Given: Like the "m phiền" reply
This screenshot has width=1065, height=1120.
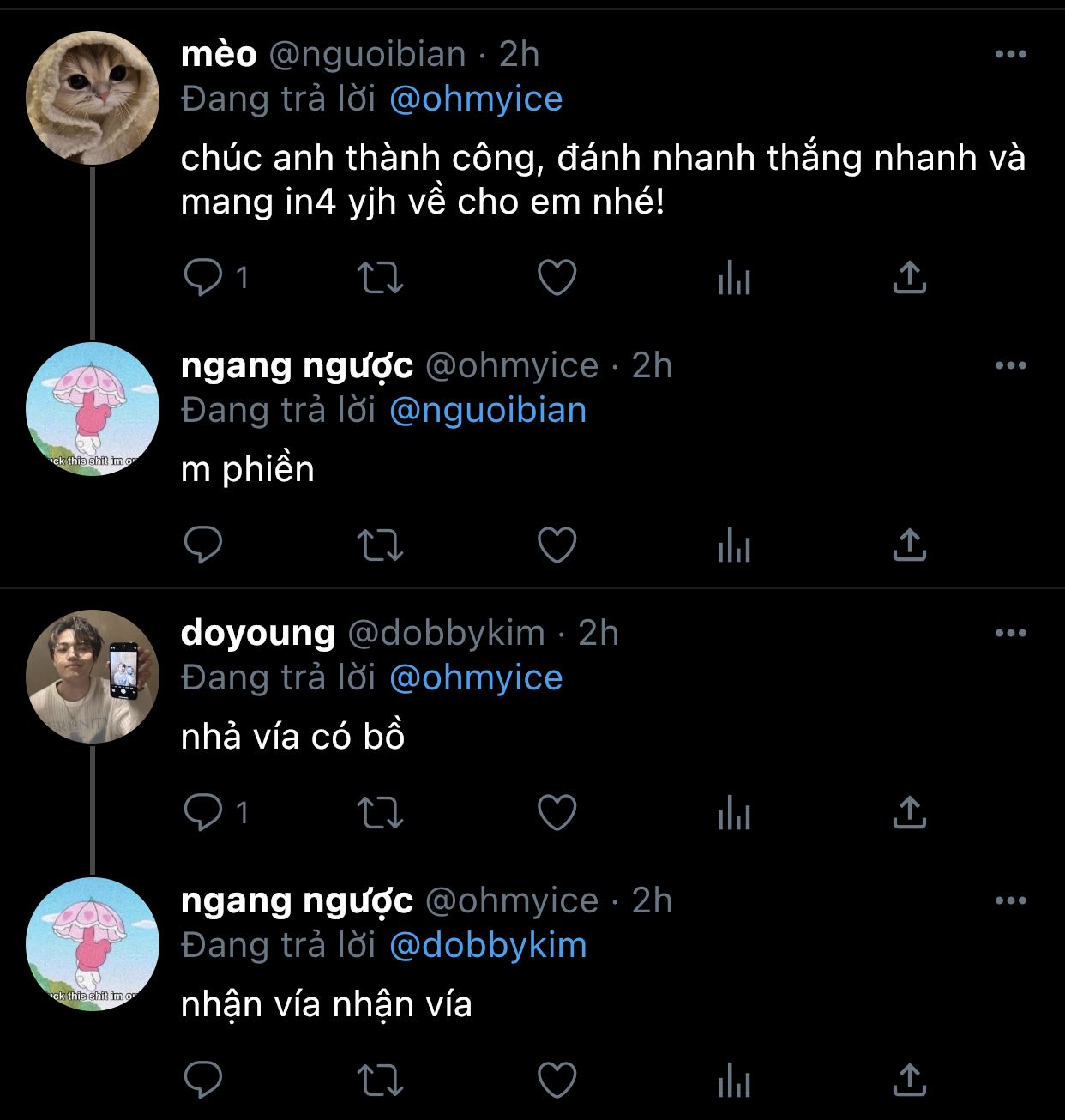Looking at the screenshot, I should pyautogui.click(x=557, y=545).
